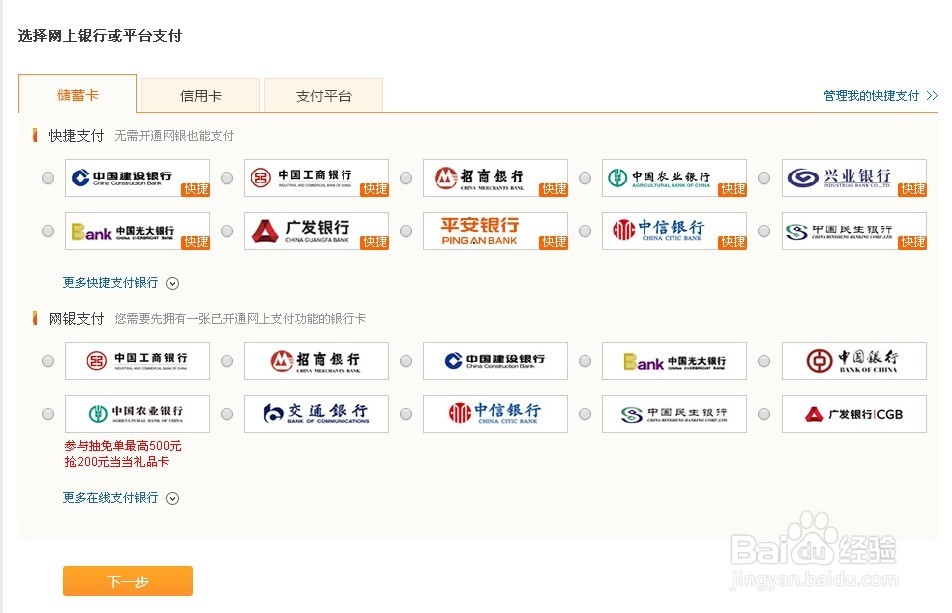
Task: Enable radio button for Industrial Bank quick pay
Action: coord(763,177)
